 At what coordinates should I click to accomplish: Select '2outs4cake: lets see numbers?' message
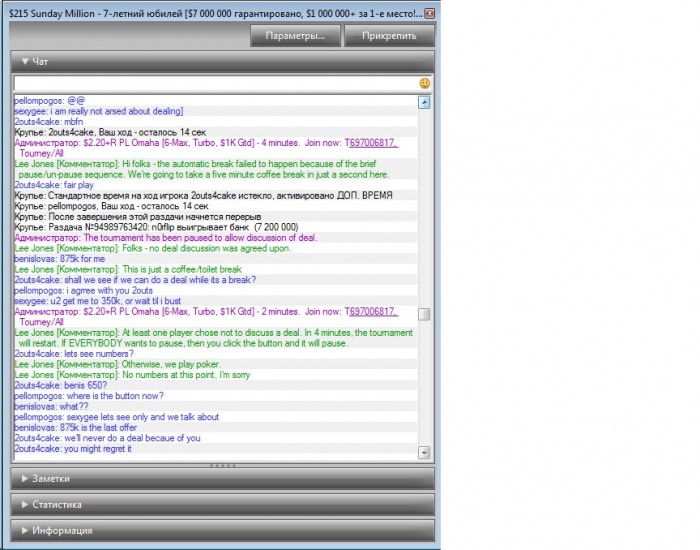pos(74,354)
